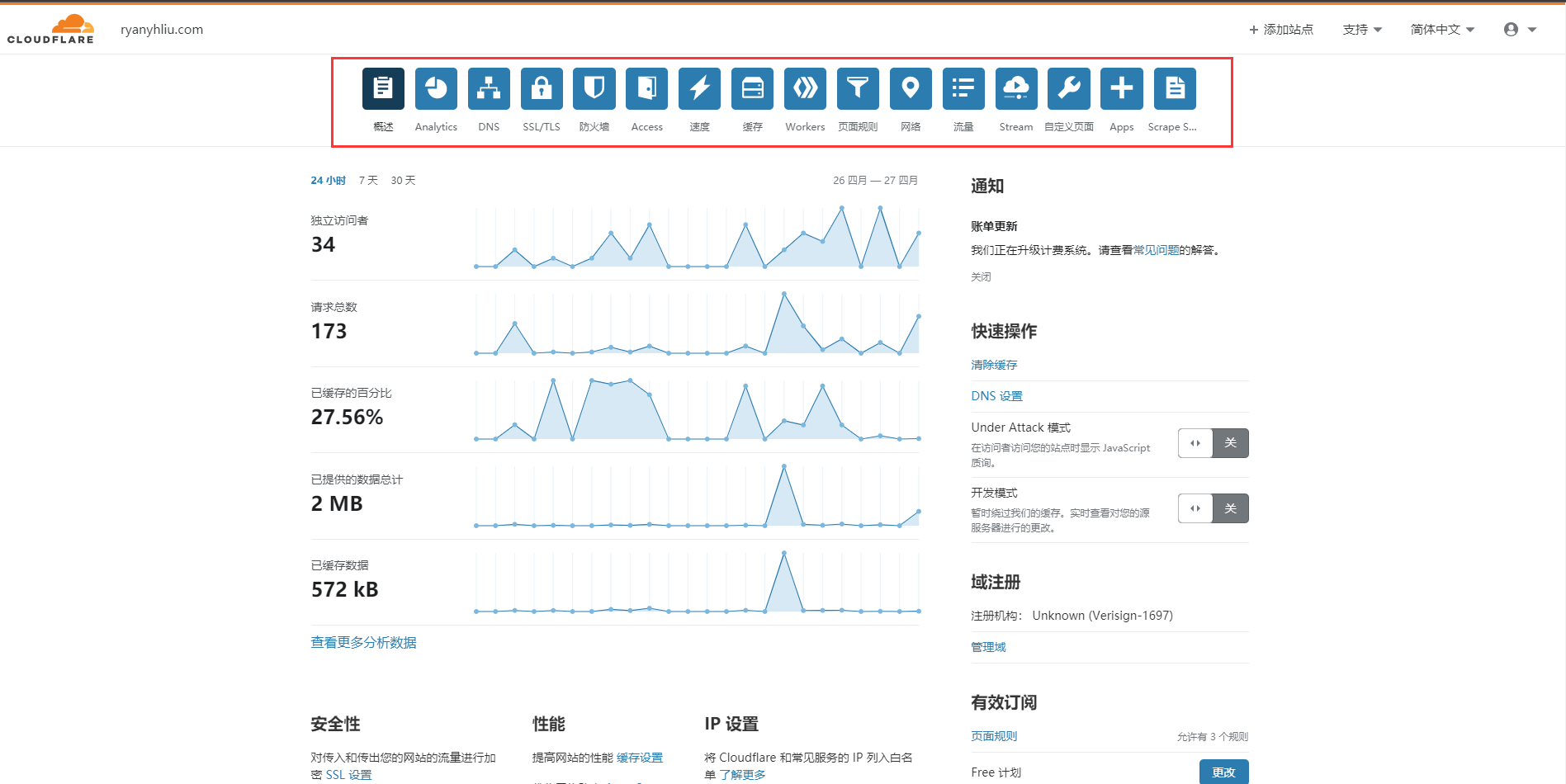Click the 173 total requests value
Screen dimensions: 1566x784
point(329,331)
